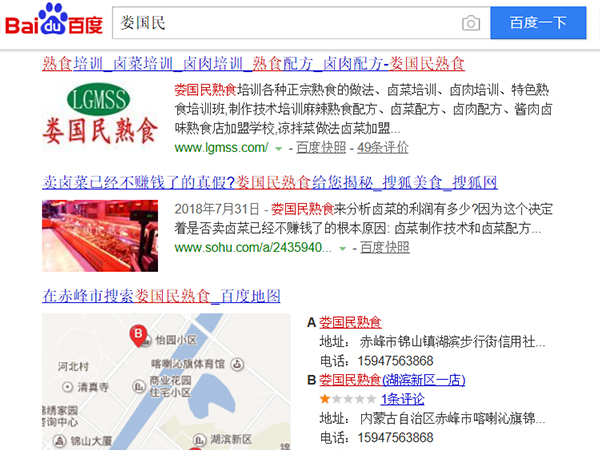Open the 1条评论 review link
Image resolution: width=600 pixels, height=450 pixels.
(402, 399)
